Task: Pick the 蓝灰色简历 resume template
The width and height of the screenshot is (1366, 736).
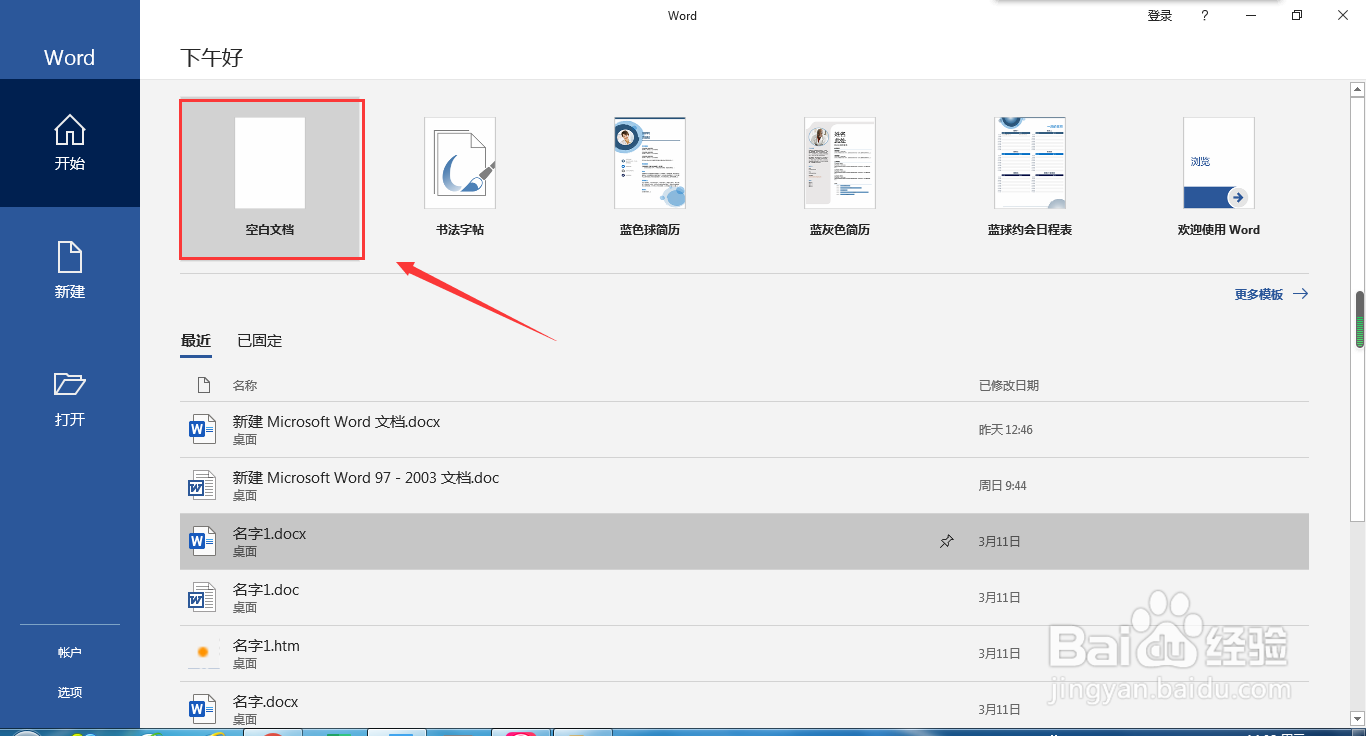Action: click(x=840, y=178)
